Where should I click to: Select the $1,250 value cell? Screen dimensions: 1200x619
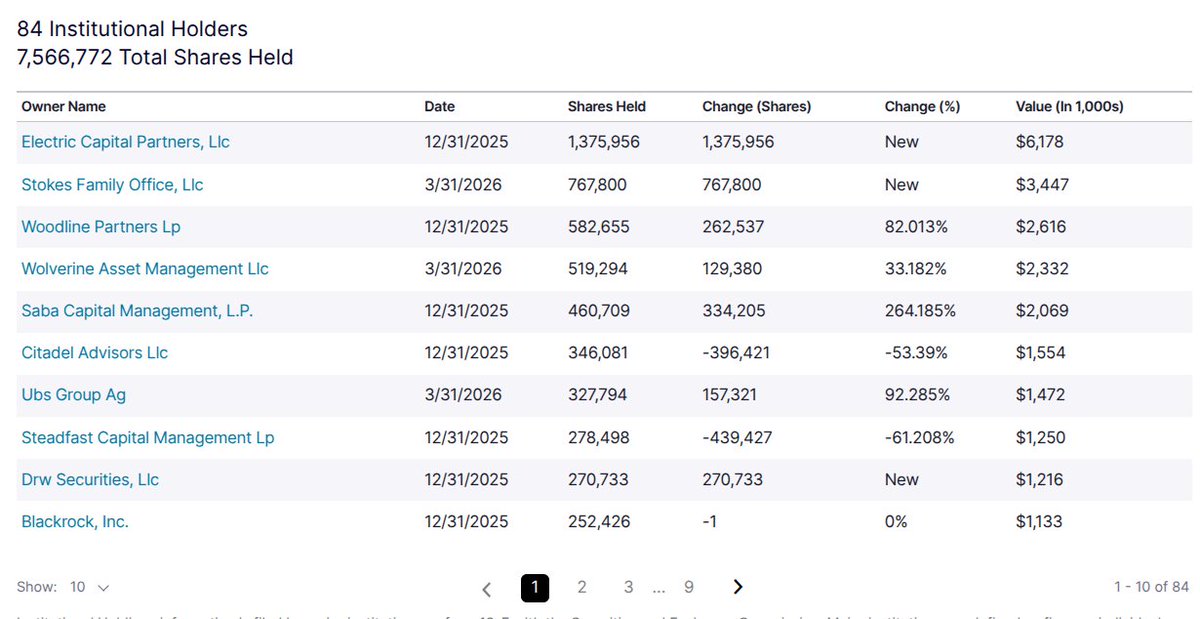point(1040,438)
